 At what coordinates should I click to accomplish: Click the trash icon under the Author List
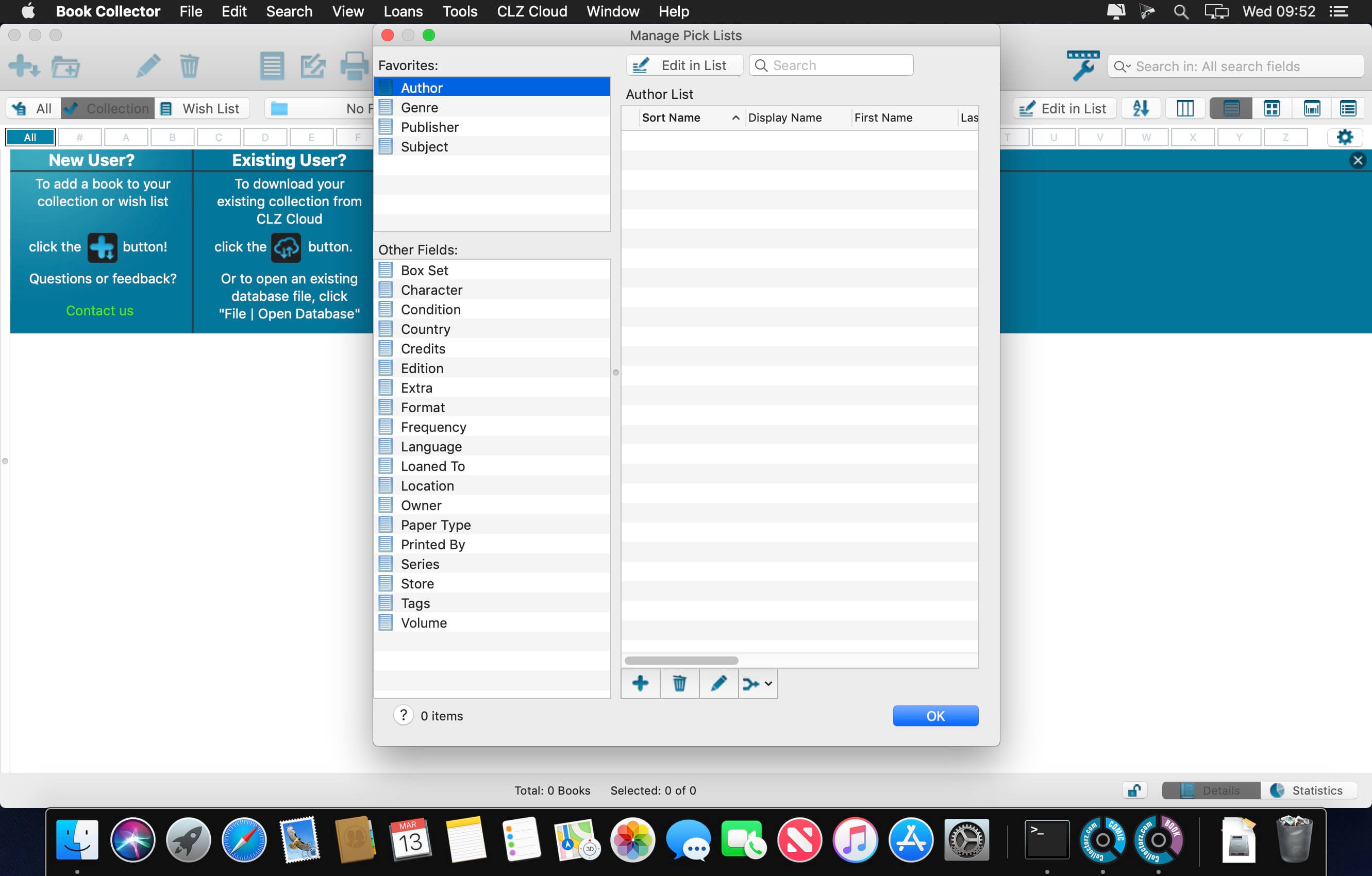pyautogui.click(x=679, y=683)
